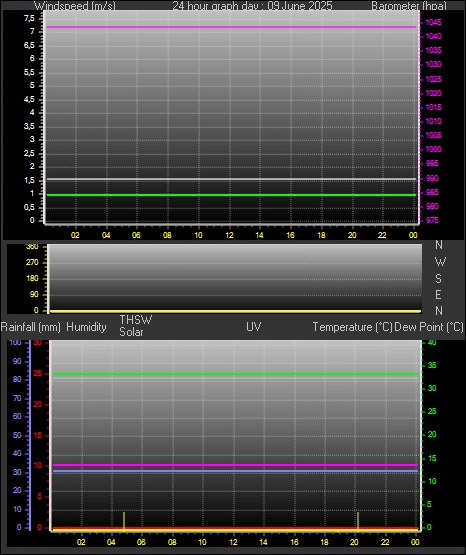Click the blue '80' humidity axis value

pos(17,379)
